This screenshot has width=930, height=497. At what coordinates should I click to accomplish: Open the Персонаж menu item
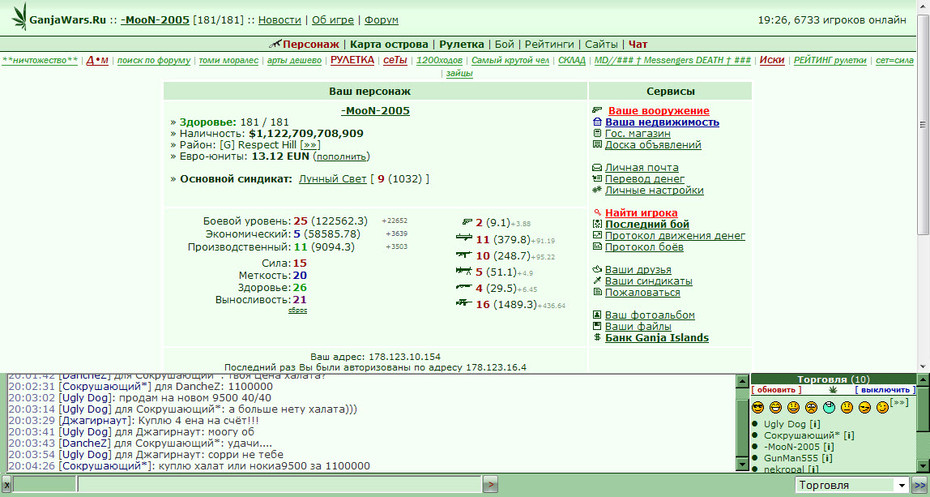click(311, 44)
